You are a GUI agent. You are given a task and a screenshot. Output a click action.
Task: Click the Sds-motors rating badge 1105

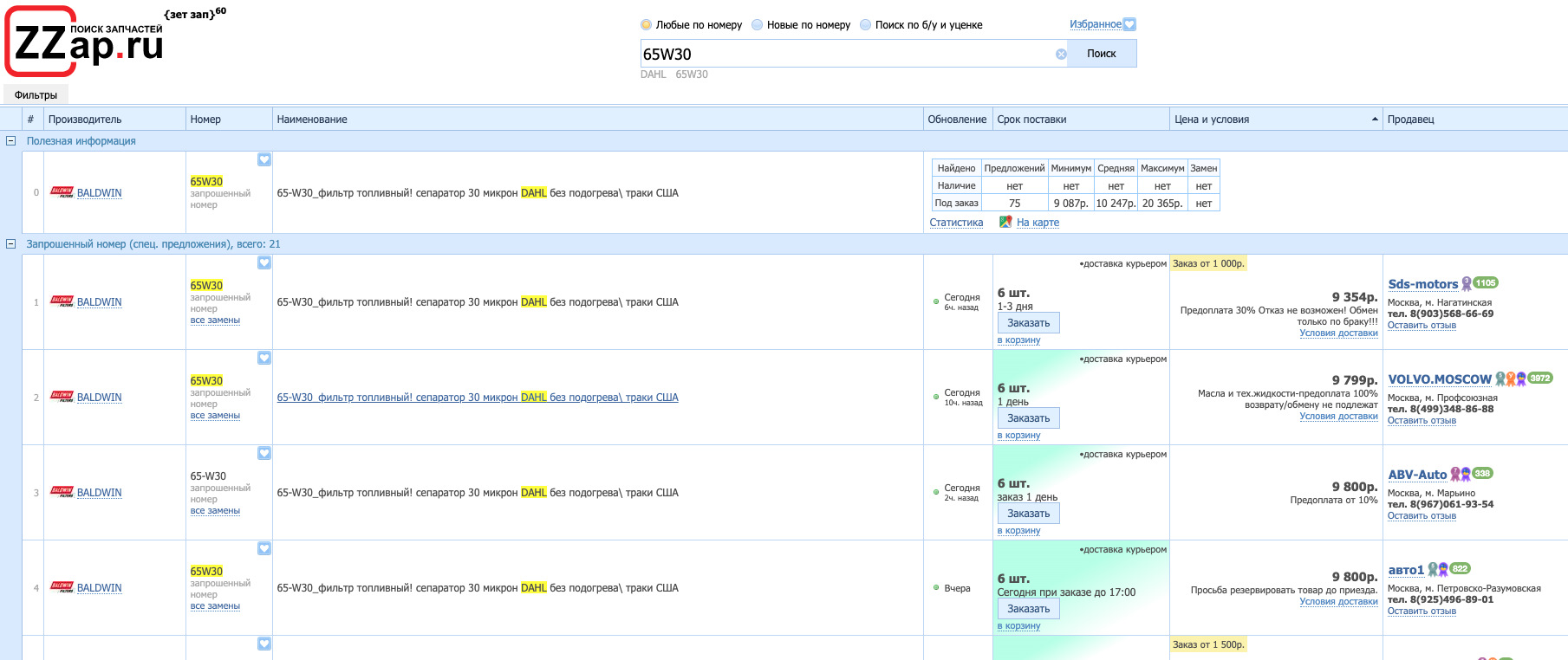coord(1486,282)
